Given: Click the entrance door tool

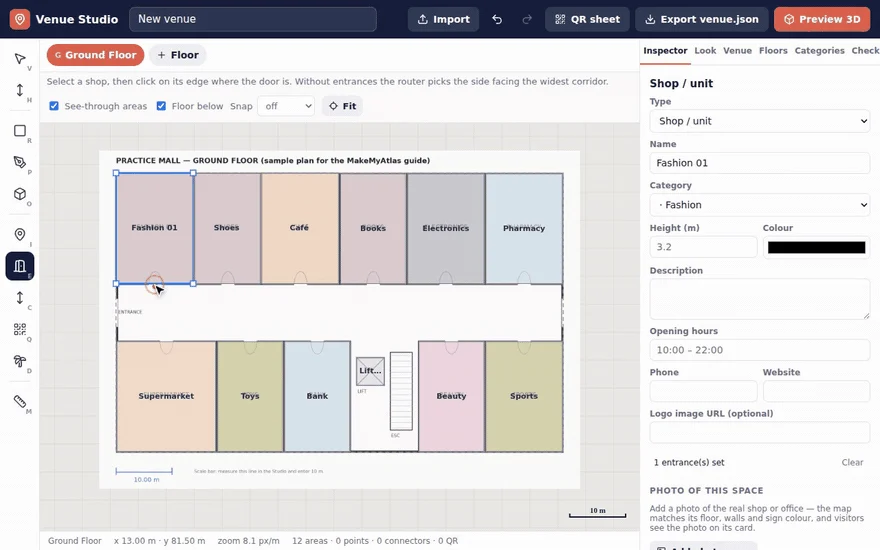Looking at the screenshot, I should 20,266.
